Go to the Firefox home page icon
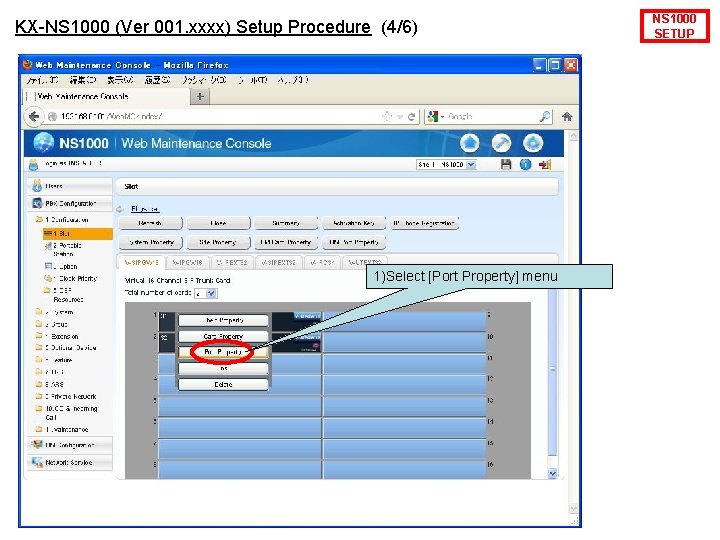Screen dimensions: 720x540 point(567,117)
